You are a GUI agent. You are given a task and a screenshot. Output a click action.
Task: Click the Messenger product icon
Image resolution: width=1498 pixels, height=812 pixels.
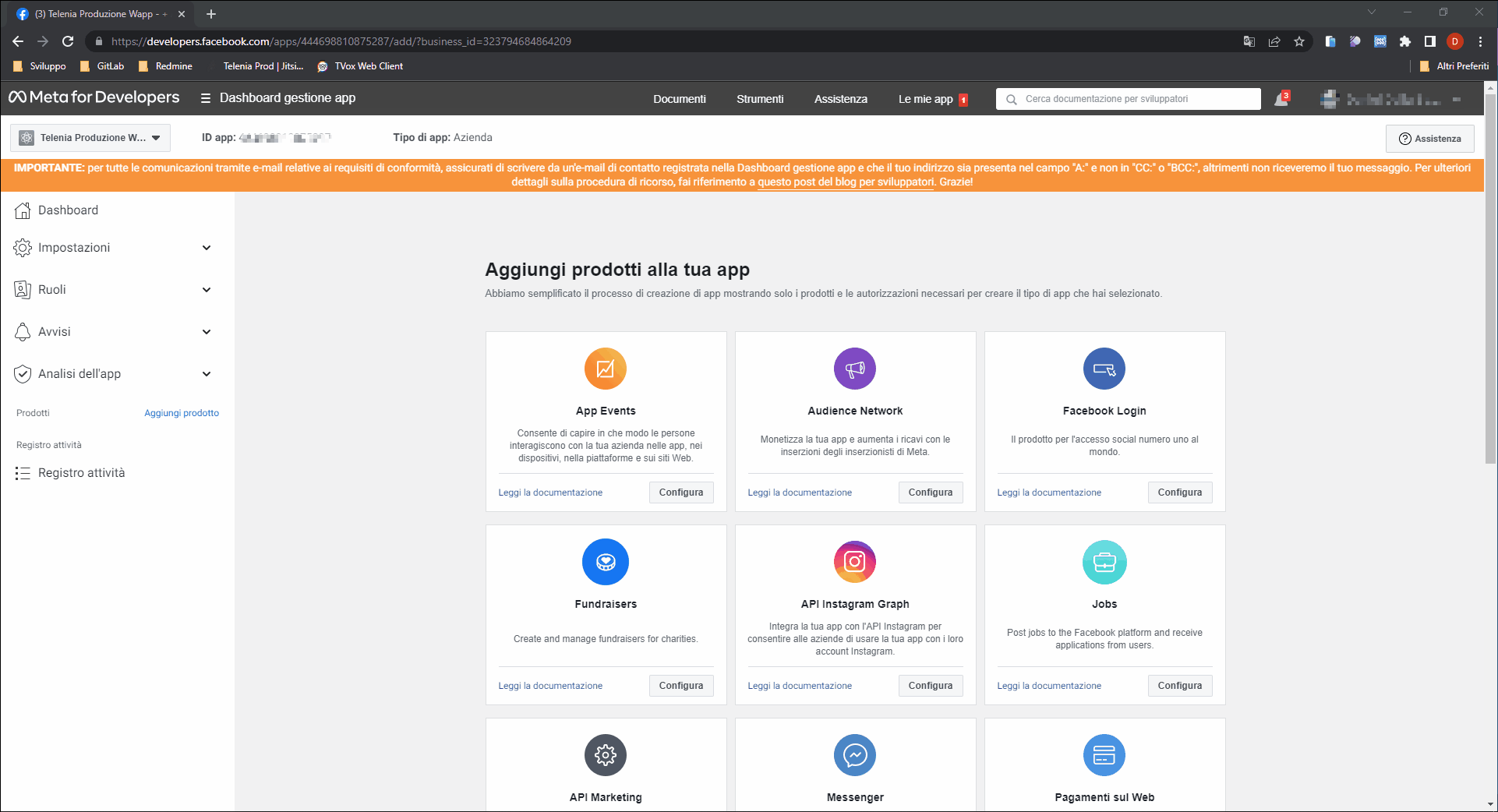tap(855, 755)
